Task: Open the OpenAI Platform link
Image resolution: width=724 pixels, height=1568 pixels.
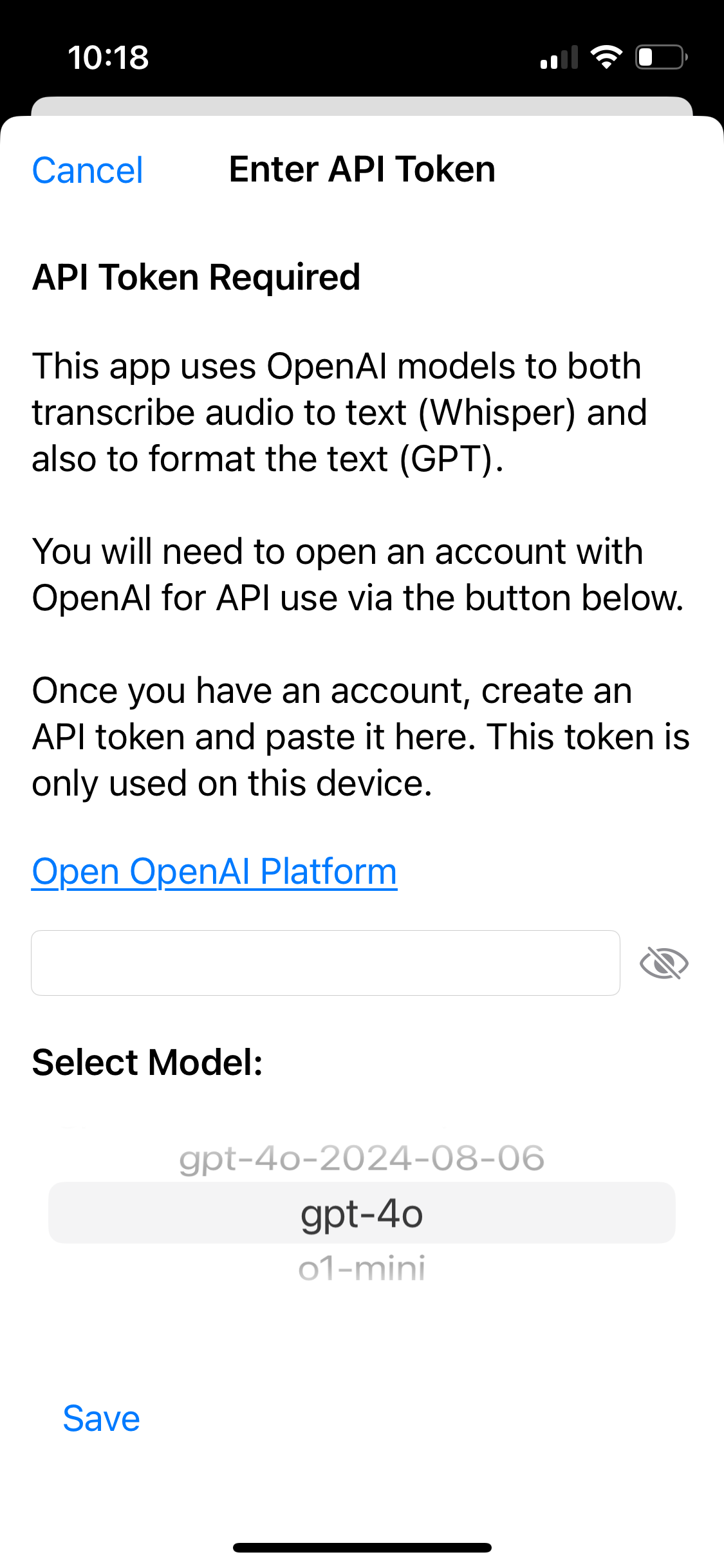Action: (x=214, y=872)
